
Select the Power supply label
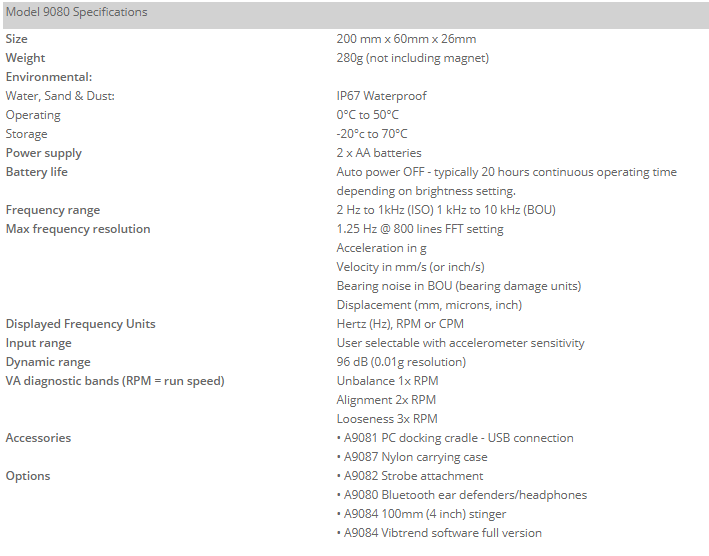pyautogui.click(x=43, y=153)
